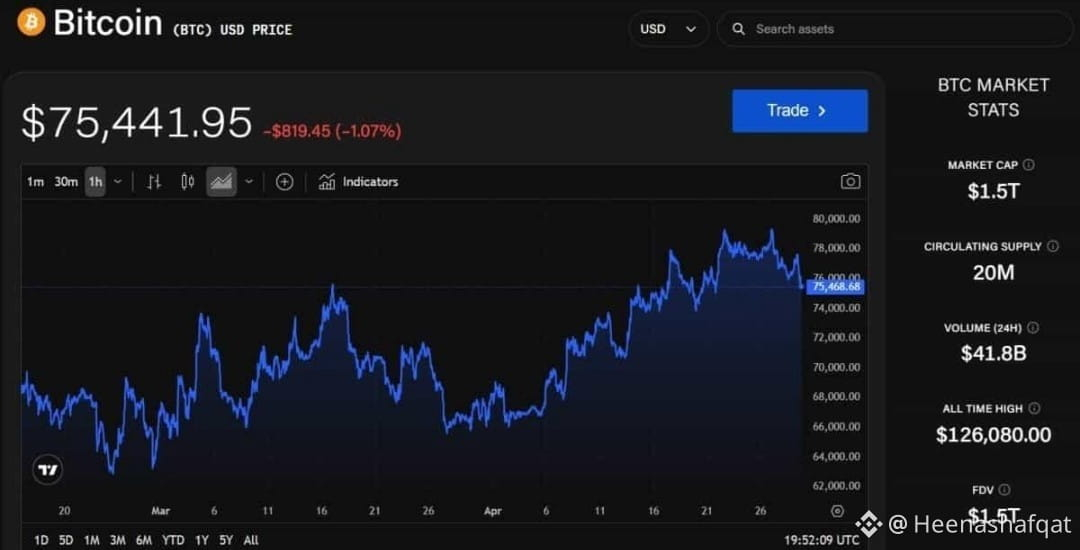Screen dimensions: 1080x550
Task: Click the Search assets field
Action: 895,29
